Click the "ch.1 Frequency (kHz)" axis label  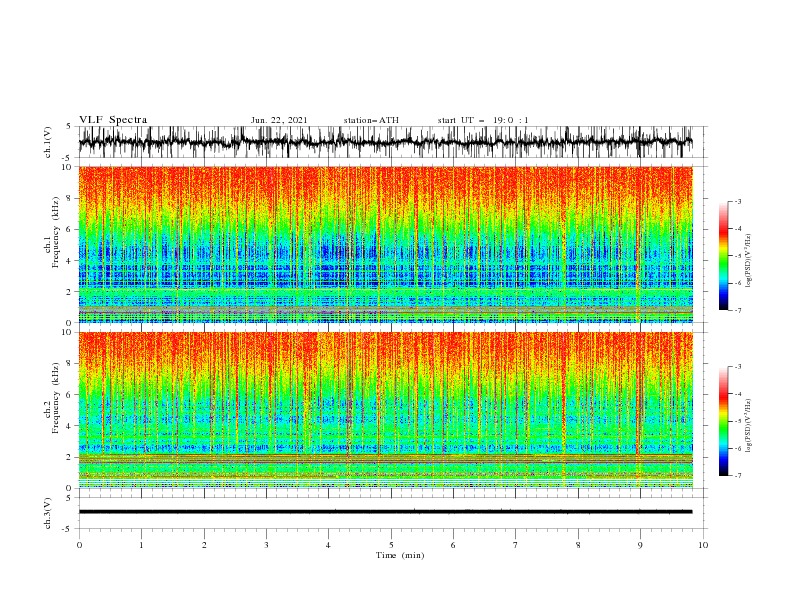[52, 232]
